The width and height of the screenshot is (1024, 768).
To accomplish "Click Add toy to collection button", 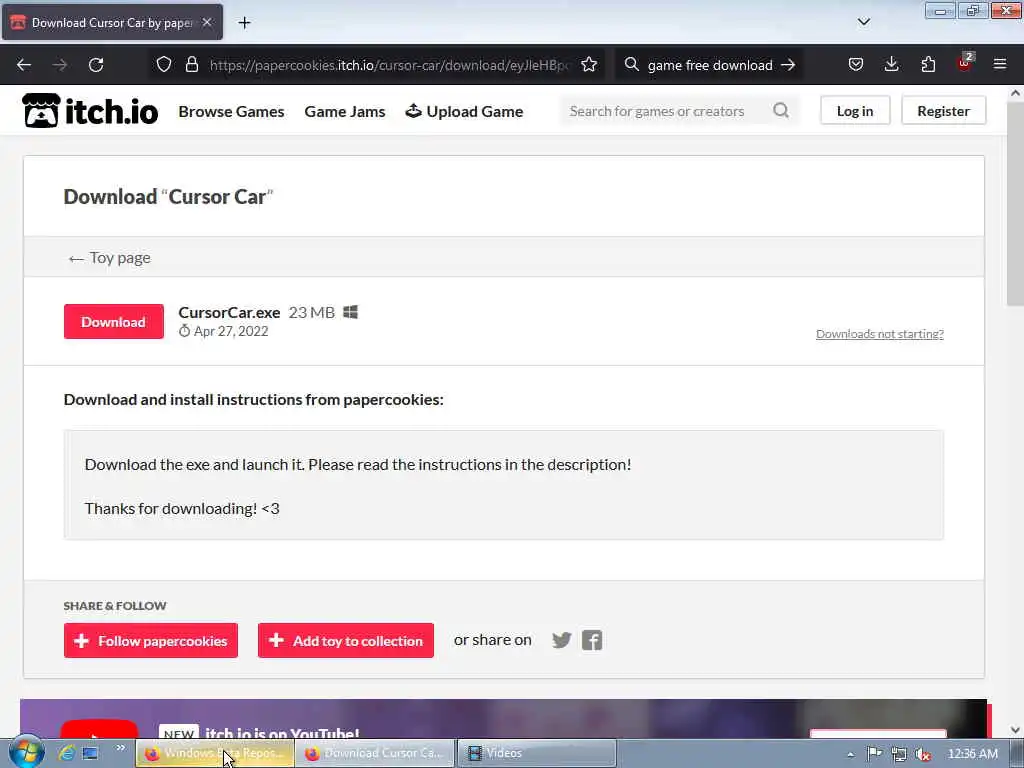I will click(x=345, y=641).
